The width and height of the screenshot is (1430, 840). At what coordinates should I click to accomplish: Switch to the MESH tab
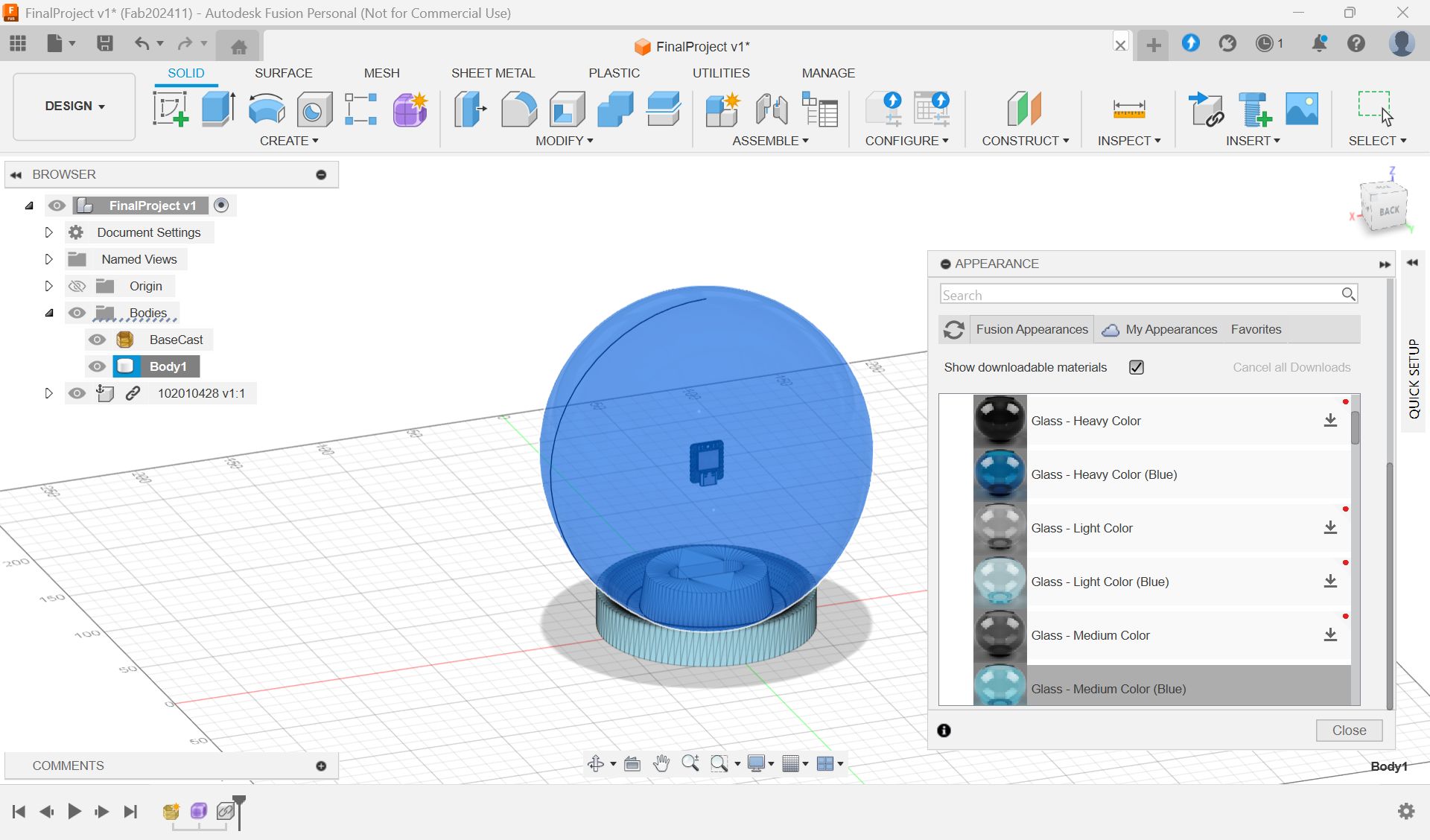click(381, 73)
